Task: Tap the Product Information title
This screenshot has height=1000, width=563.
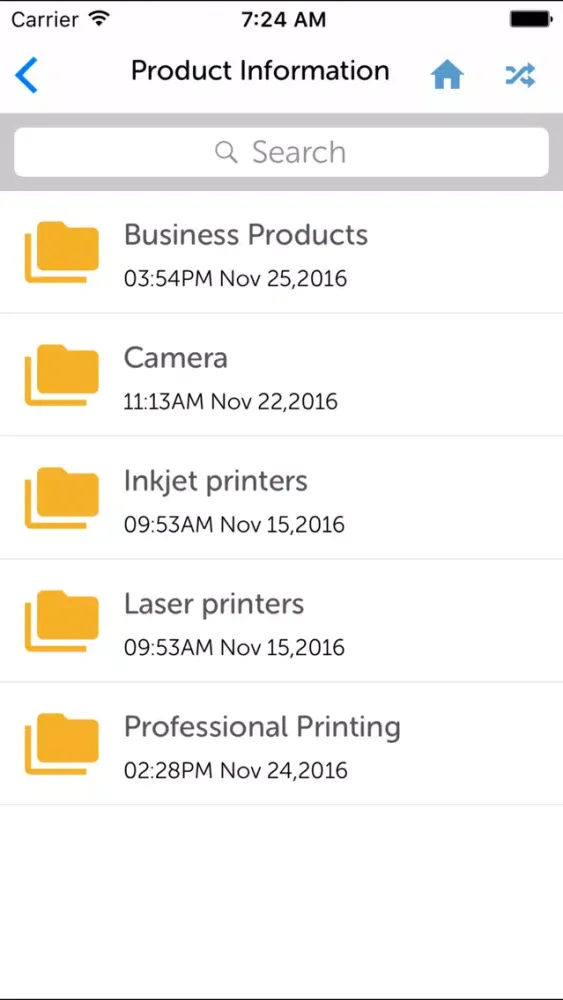Action: pos(260,70)
